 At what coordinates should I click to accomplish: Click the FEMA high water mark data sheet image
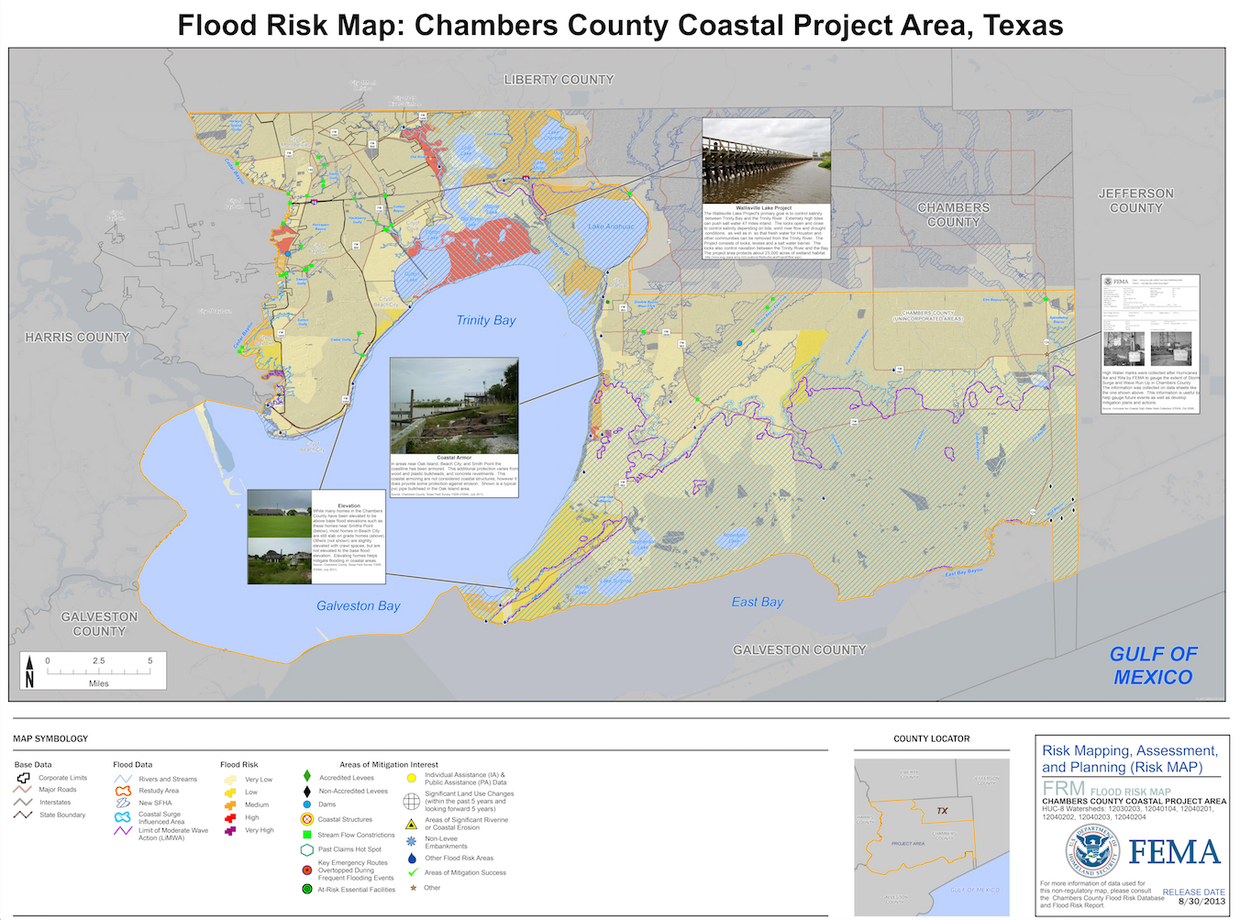(1150, 320)
